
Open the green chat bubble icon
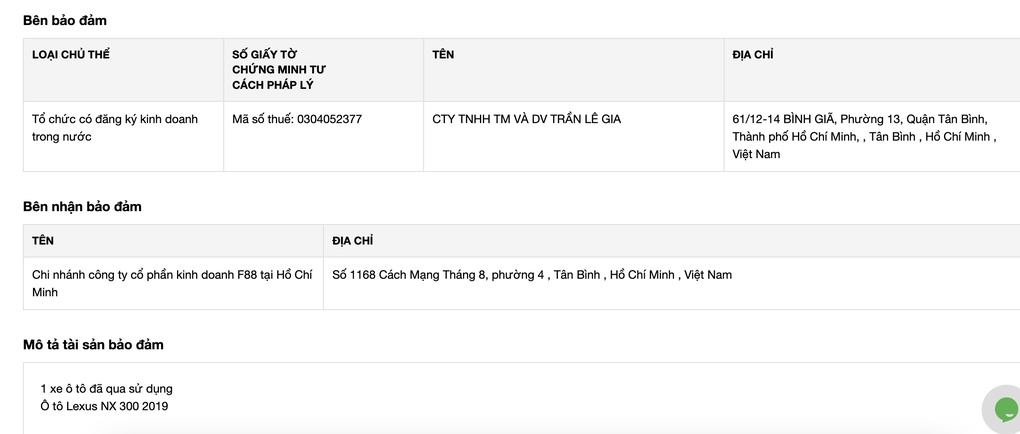pyautogui.click(x=1006, y=410)
